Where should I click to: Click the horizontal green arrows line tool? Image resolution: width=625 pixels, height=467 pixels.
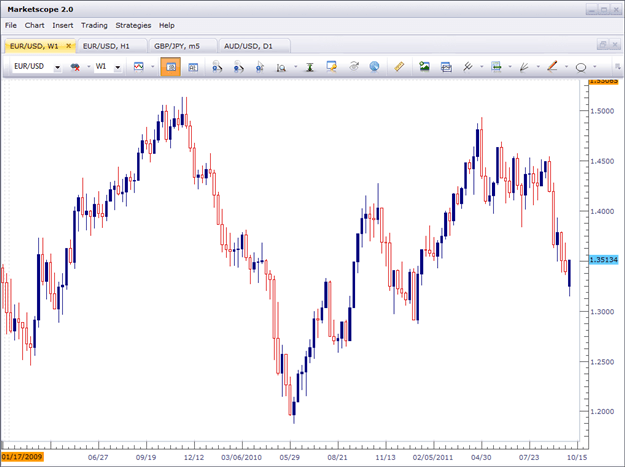(496, 67)
